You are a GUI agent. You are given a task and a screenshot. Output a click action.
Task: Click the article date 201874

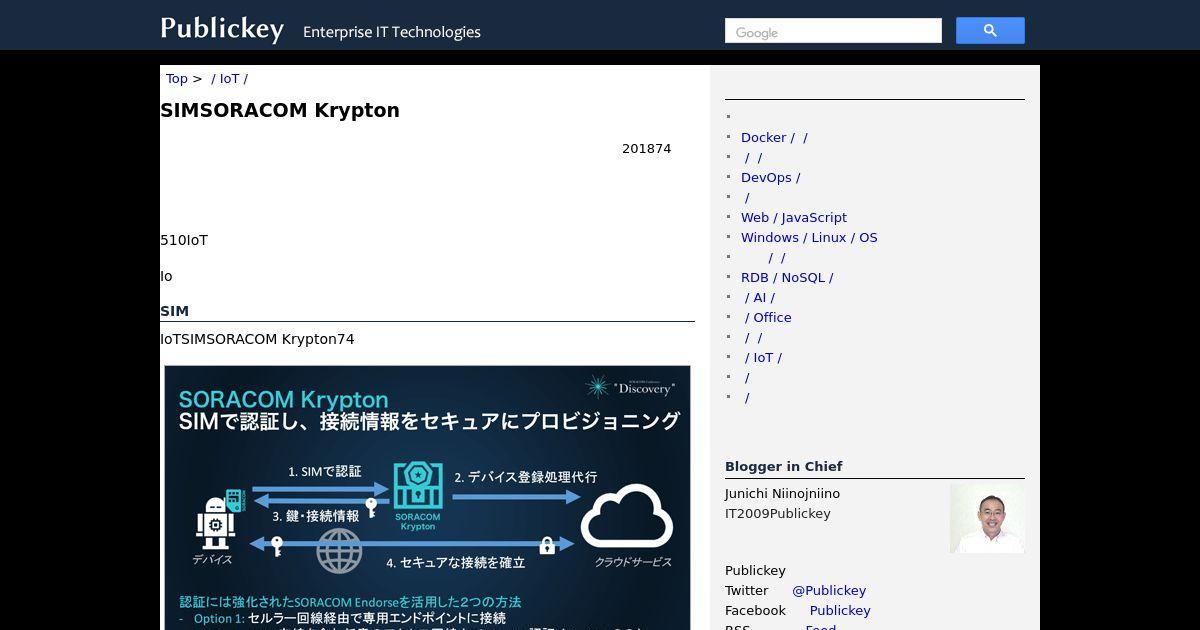(646, 148)
